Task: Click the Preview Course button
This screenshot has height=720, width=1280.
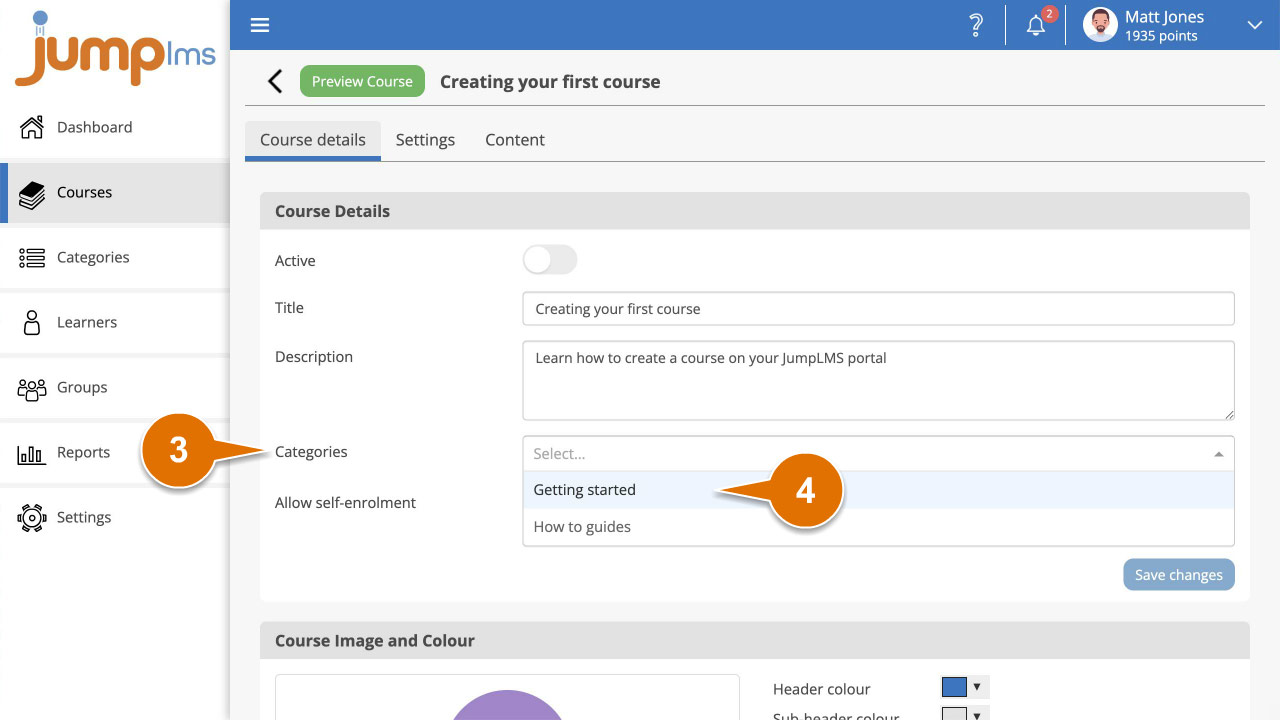Action: 362,82
